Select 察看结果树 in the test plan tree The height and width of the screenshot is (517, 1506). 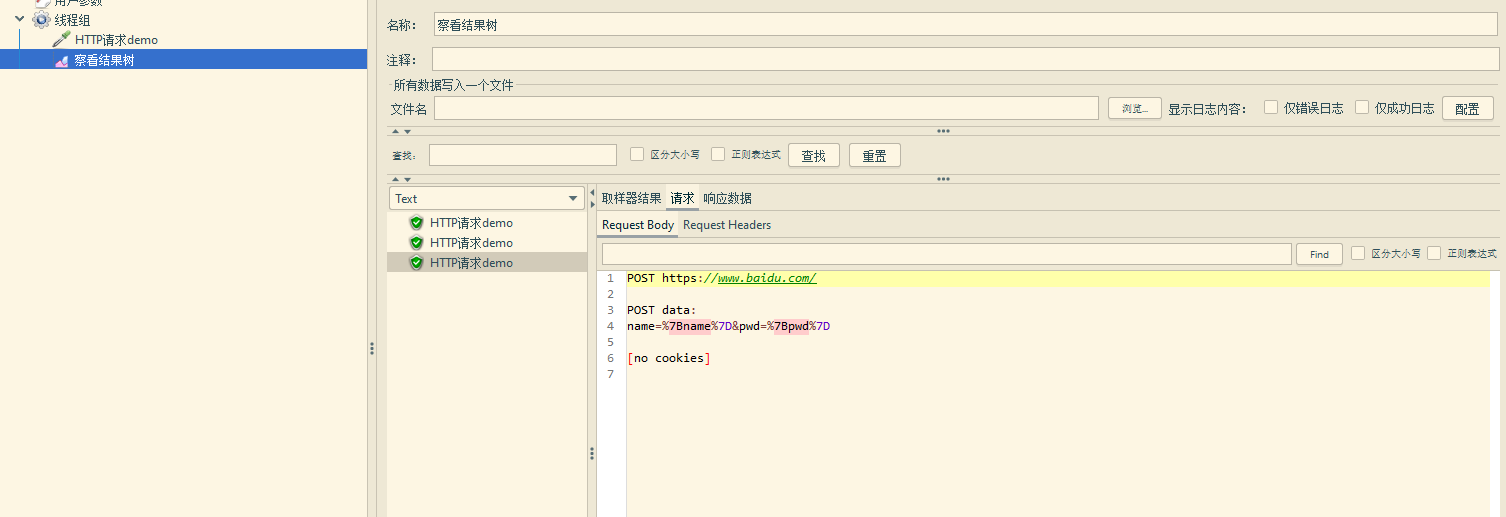coord(104,60)
